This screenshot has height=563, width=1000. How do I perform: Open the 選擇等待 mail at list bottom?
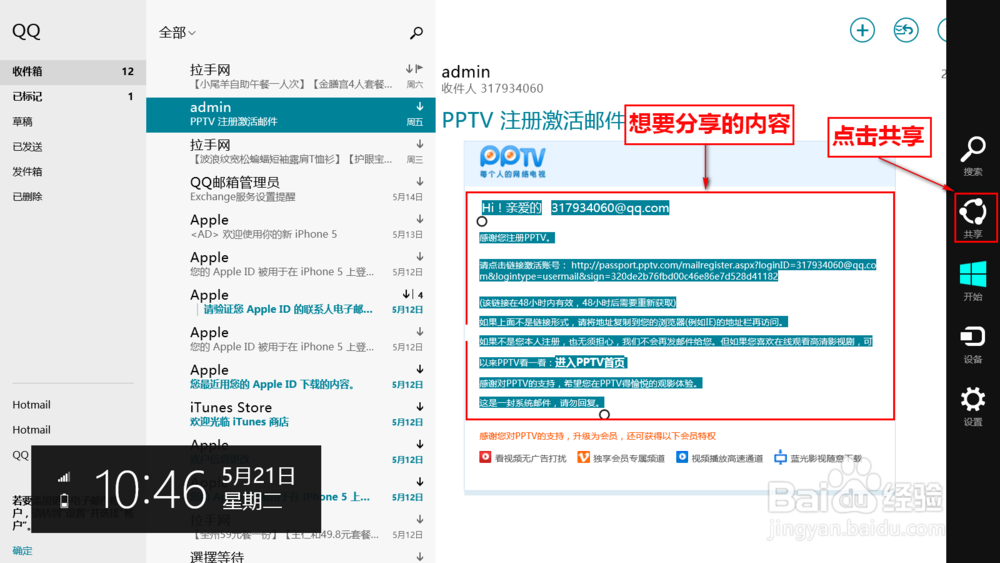(291, 555)
